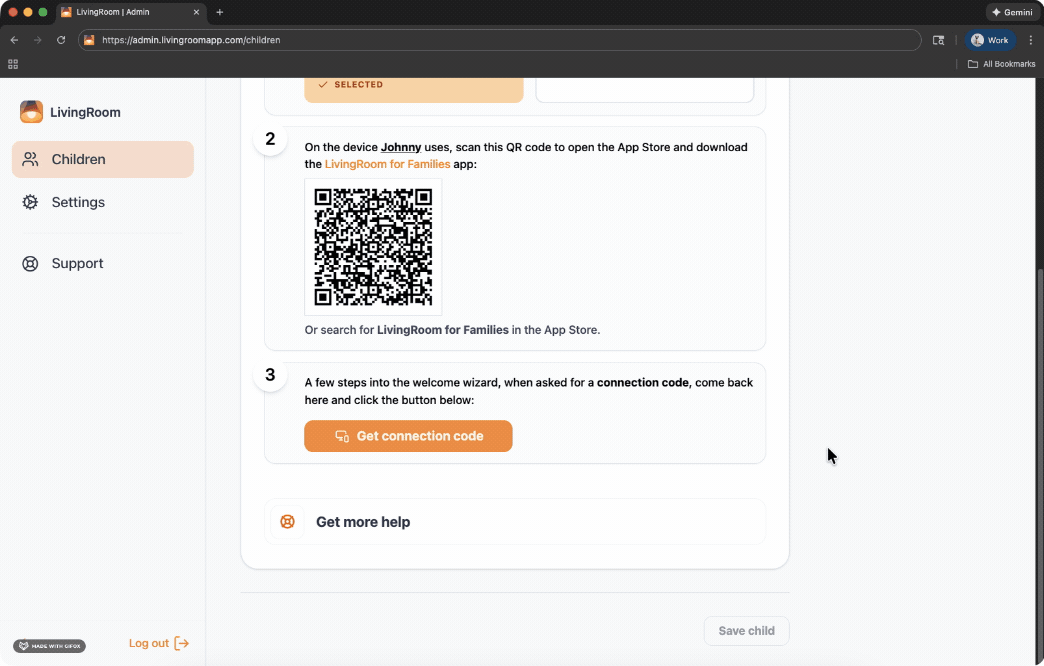Click the LivingRoom logo icon in sidebar
1044x666 pixels.
31,112
